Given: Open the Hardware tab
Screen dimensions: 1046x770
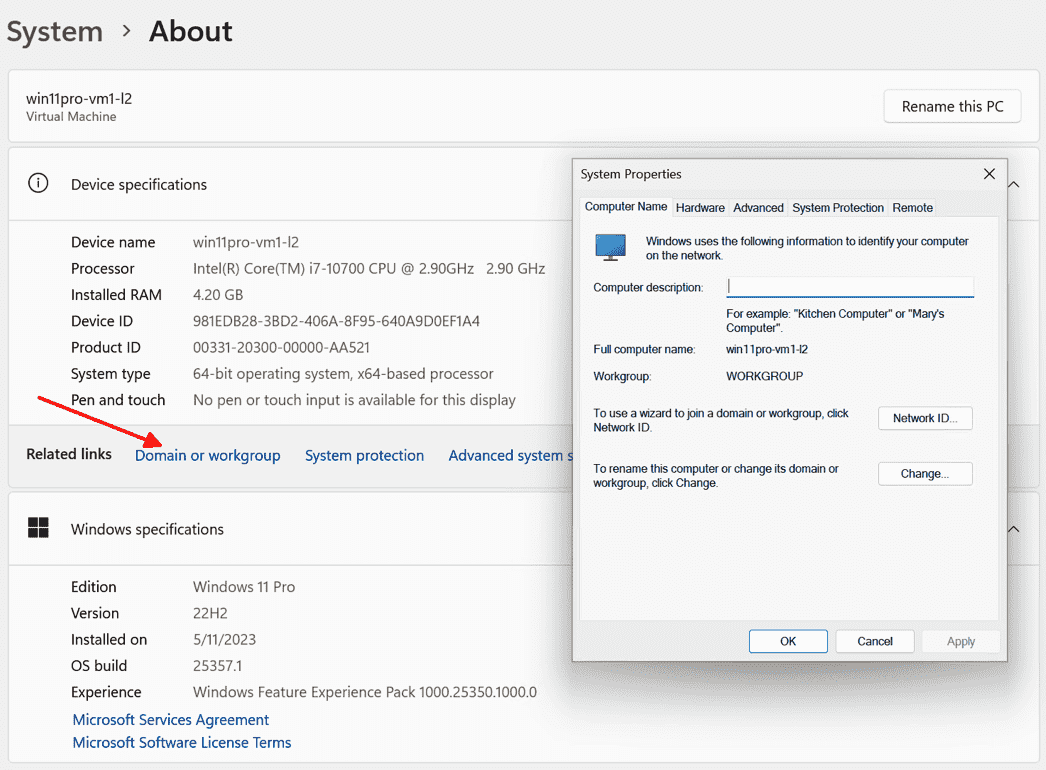Looking at the screenshot, I should point(700,208).
